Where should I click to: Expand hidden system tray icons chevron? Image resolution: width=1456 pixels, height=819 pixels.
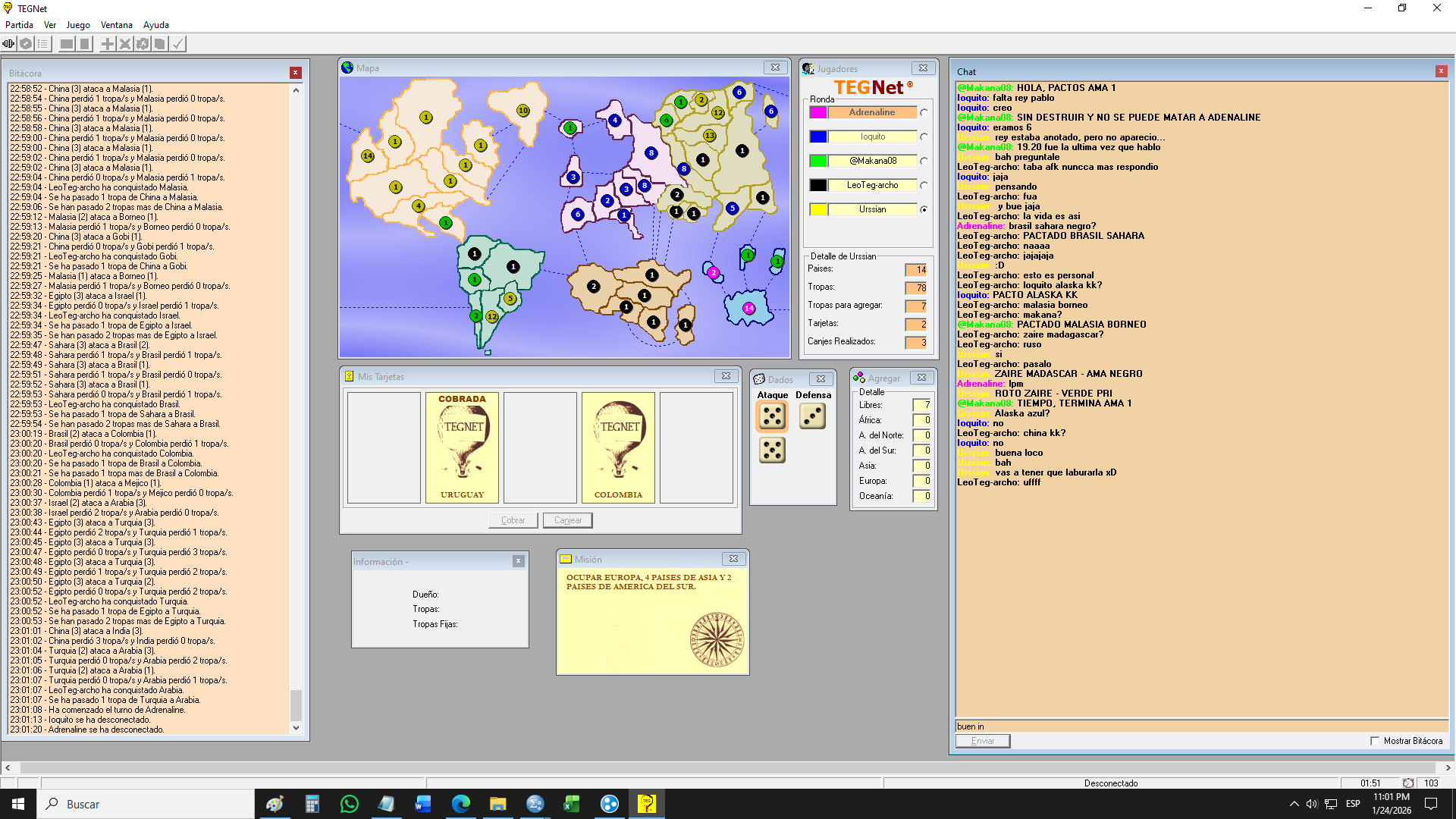1294,804
